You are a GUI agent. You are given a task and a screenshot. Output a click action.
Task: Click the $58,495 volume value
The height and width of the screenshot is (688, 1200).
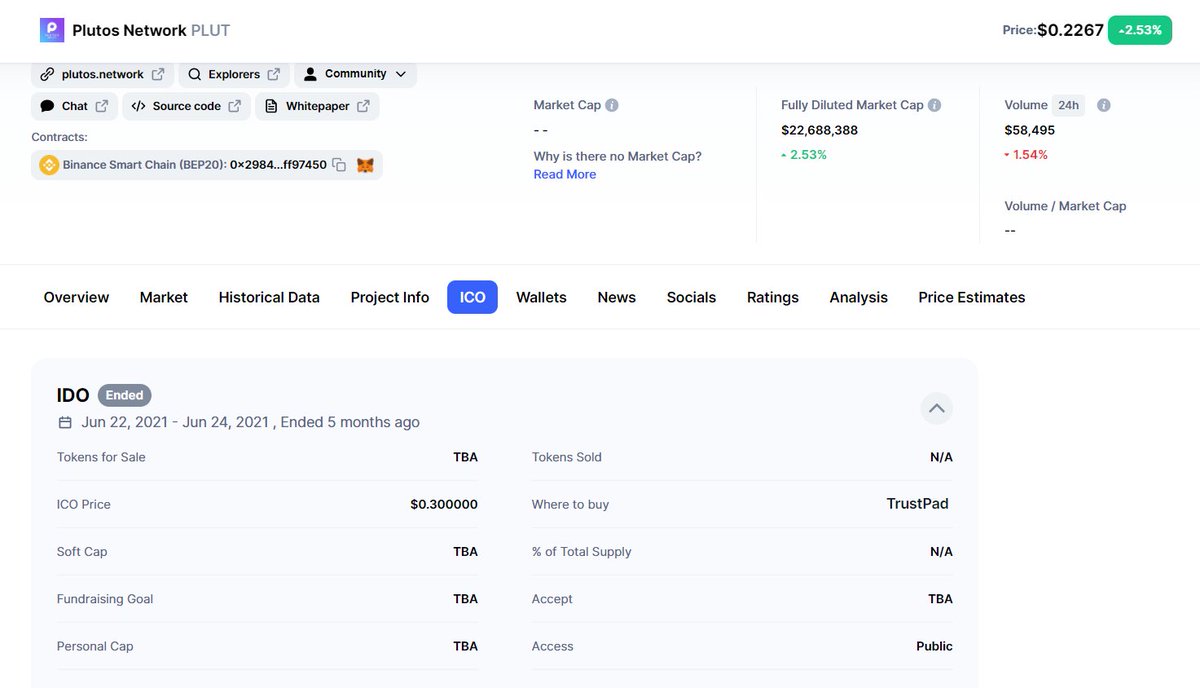(x=1030, y=130)
